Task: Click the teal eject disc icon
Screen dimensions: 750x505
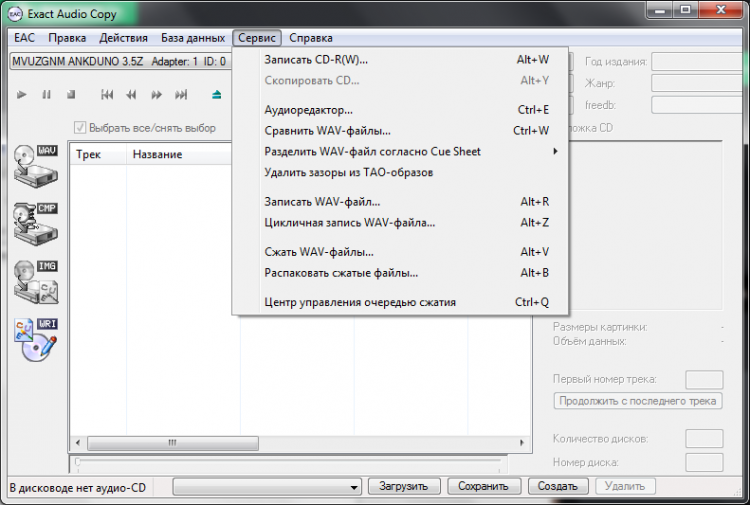Action: click(x=217, y=95)
